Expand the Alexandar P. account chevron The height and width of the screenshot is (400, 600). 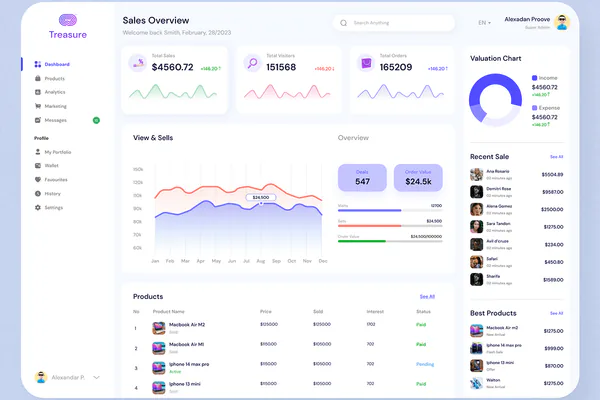pos(96,377)
